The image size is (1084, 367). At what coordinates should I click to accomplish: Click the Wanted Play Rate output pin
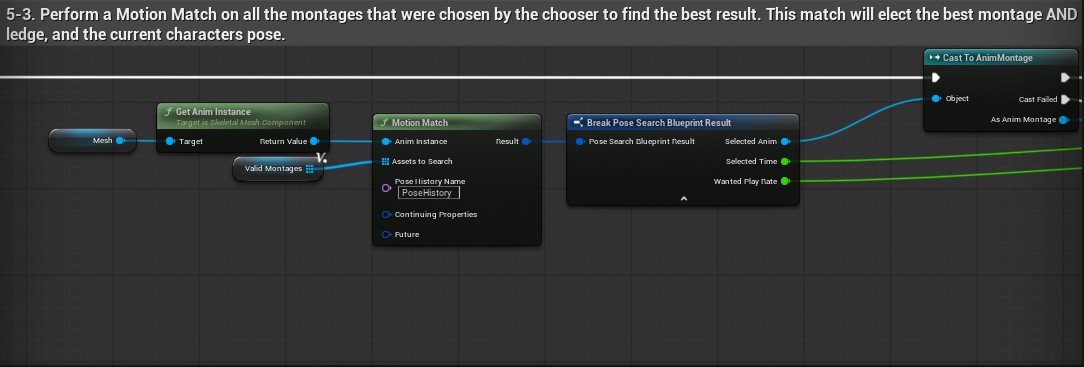click(785, 181)
